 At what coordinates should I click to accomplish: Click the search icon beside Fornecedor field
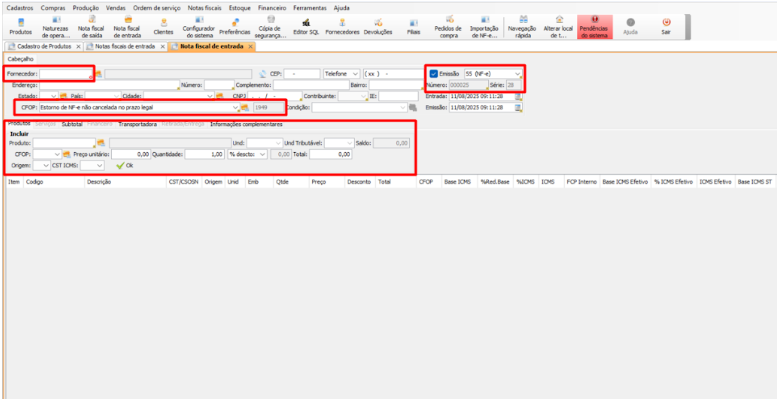pos(99,74)
